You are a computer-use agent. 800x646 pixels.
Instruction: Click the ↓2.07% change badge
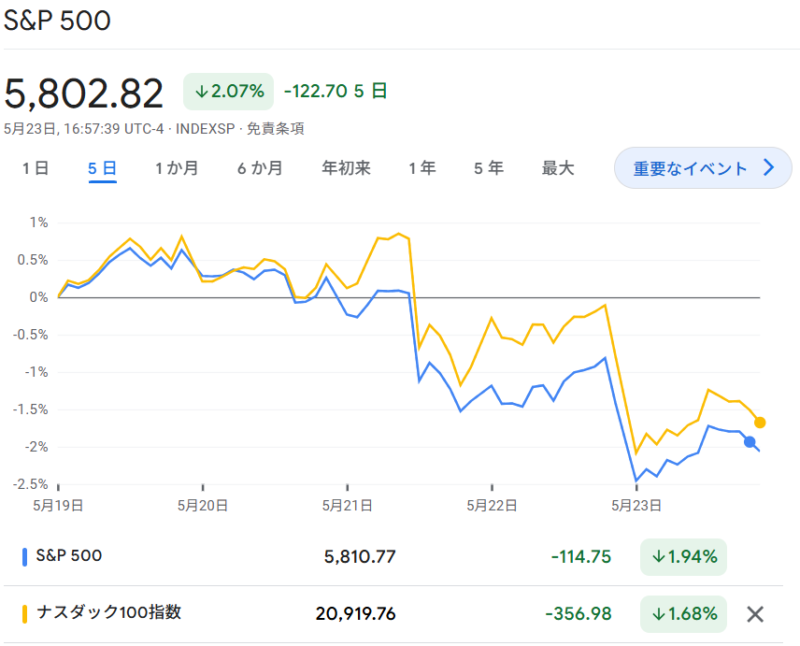click(x=229, y=91)
